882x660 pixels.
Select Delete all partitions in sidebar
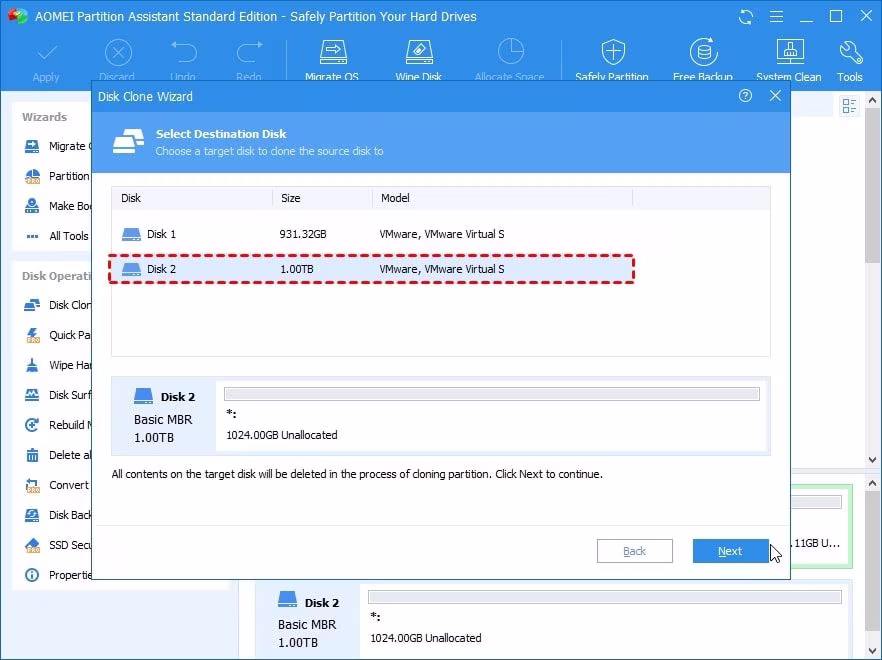[x=56, y=455]
